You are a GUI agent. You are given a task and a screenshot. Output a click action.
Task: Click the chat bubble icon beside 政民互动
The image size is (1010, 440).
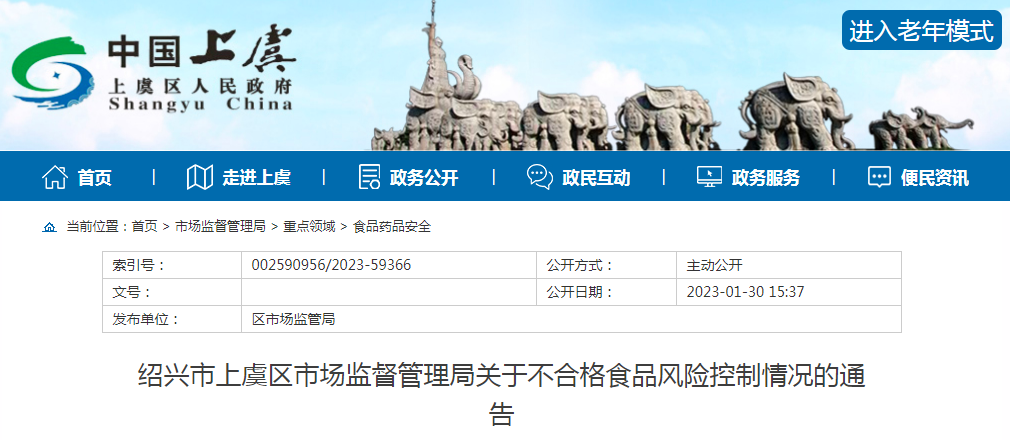(x=539, y=177)
